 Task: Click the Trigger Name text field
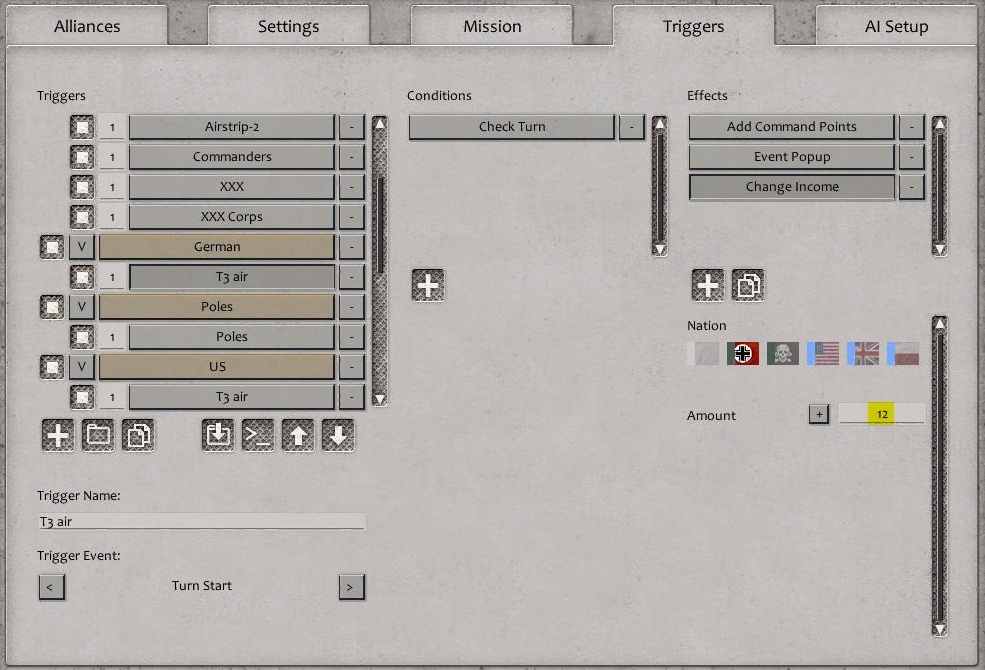pyautogui.click(x=202, y=521)
